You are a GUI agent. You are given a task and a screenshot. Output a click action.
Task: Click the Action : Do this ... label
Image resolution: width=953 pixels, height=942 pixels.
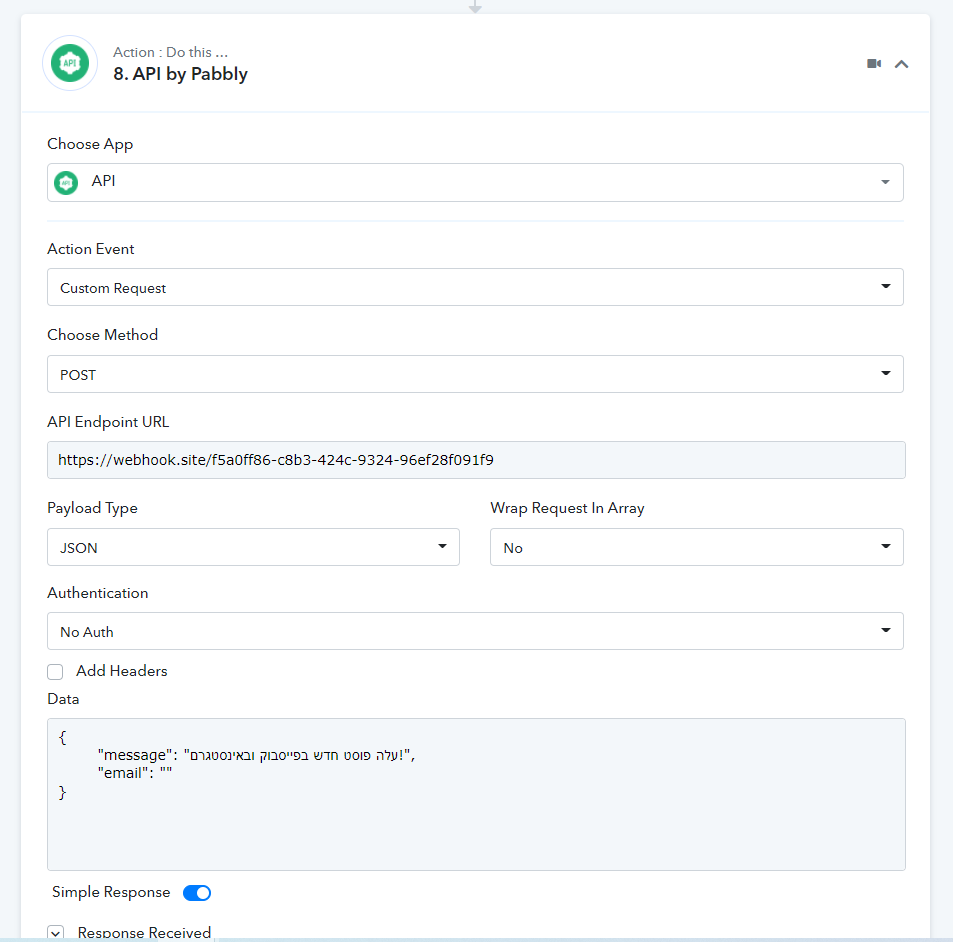(x=170, y=52)
